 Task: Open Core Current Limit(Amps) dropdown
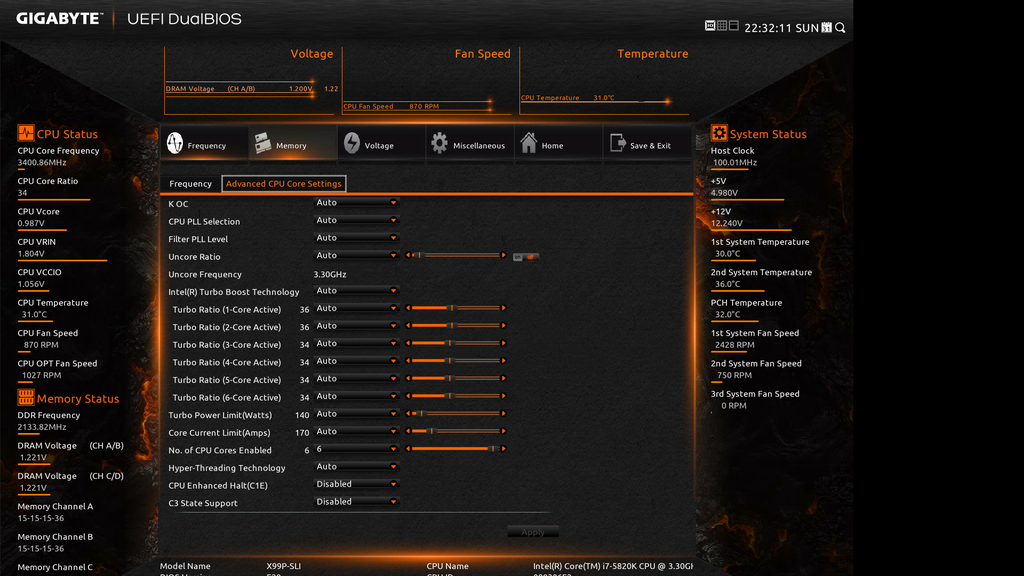point(356,431)
